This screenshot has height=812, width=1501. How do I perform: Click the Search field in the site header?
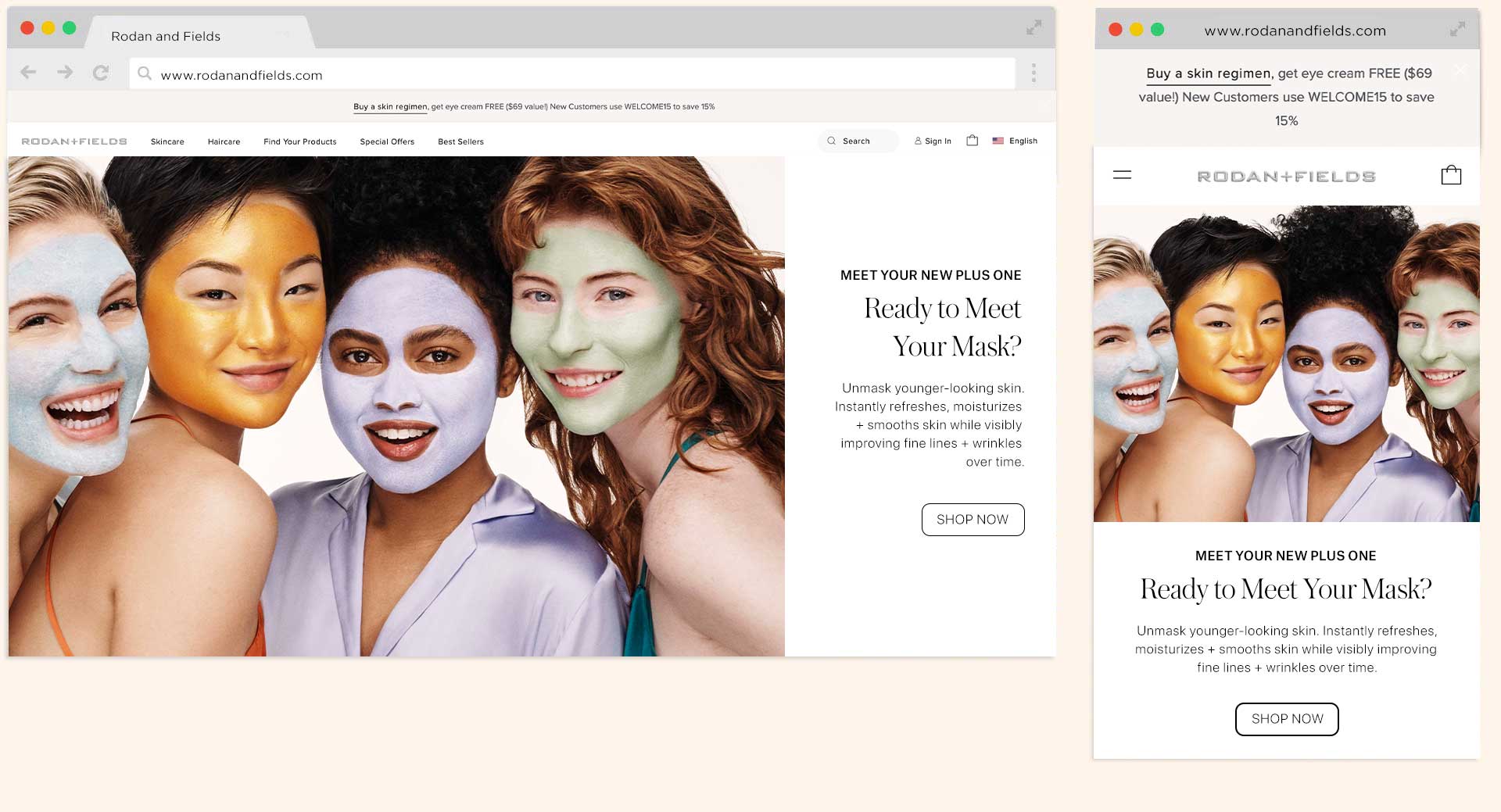click(x=858, y=141)
